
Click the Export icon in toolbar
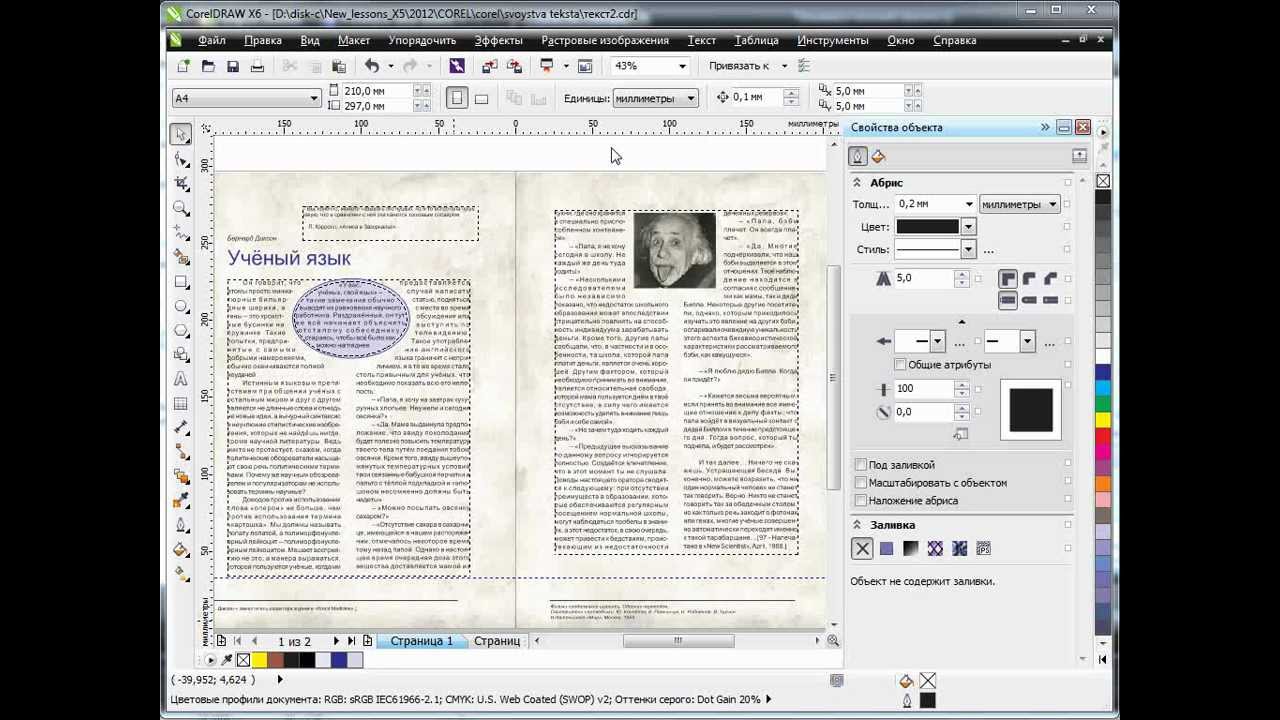point(514,66)
